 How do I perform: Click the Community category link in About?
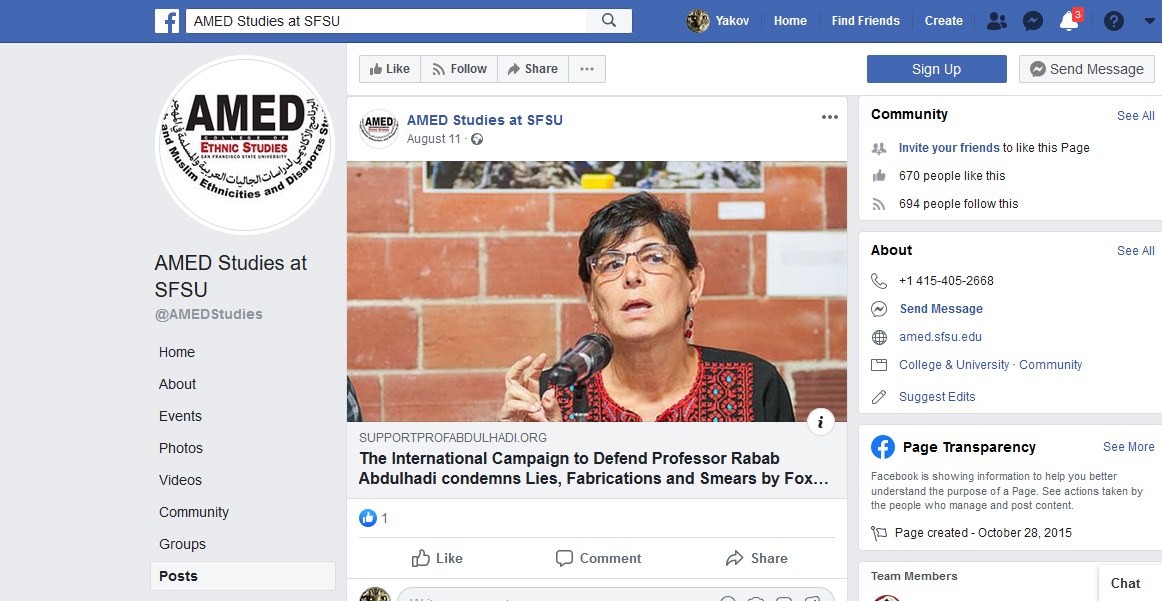pos(1050,365)
